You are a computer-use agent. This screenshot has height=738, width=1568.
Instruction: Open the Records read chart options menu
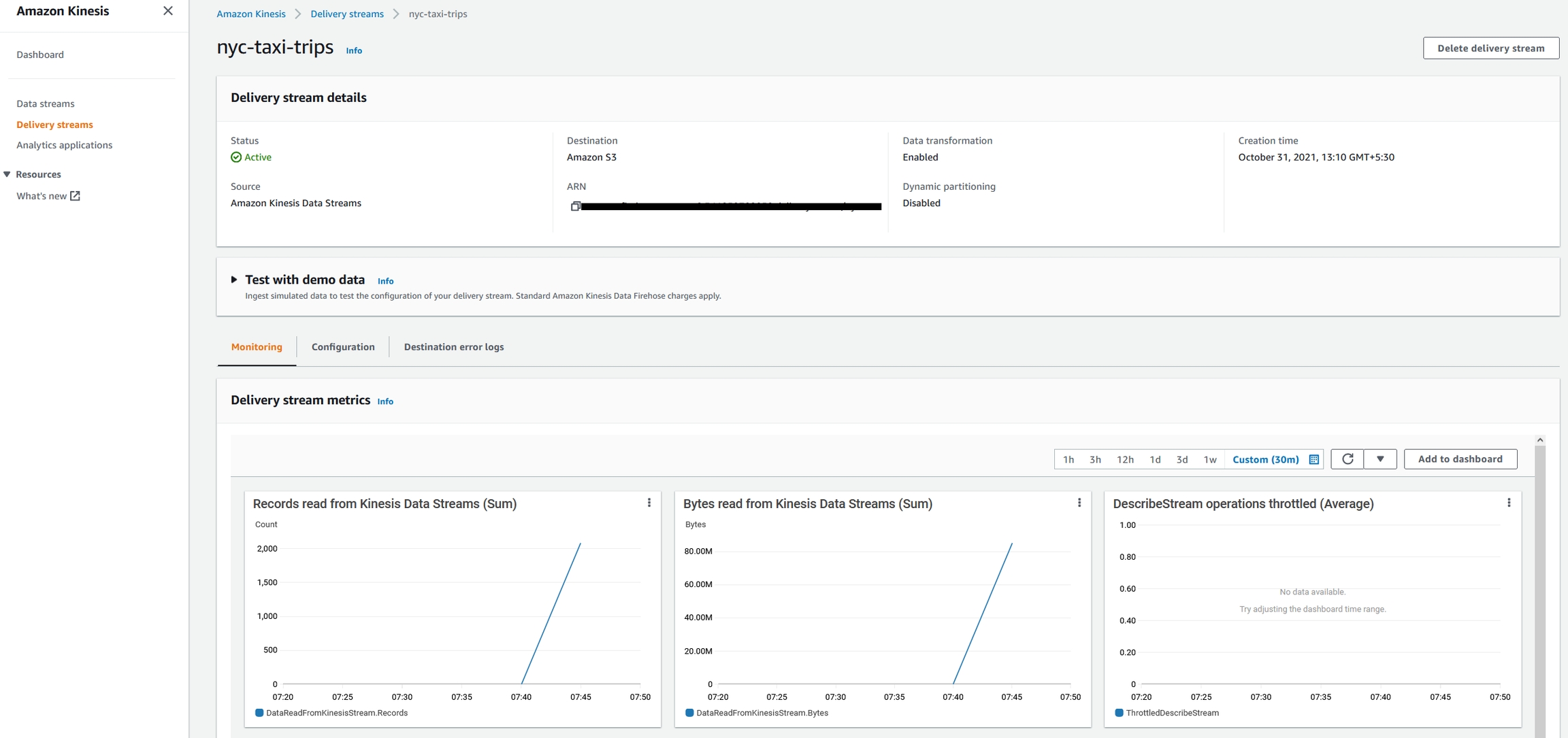[649, 503]
